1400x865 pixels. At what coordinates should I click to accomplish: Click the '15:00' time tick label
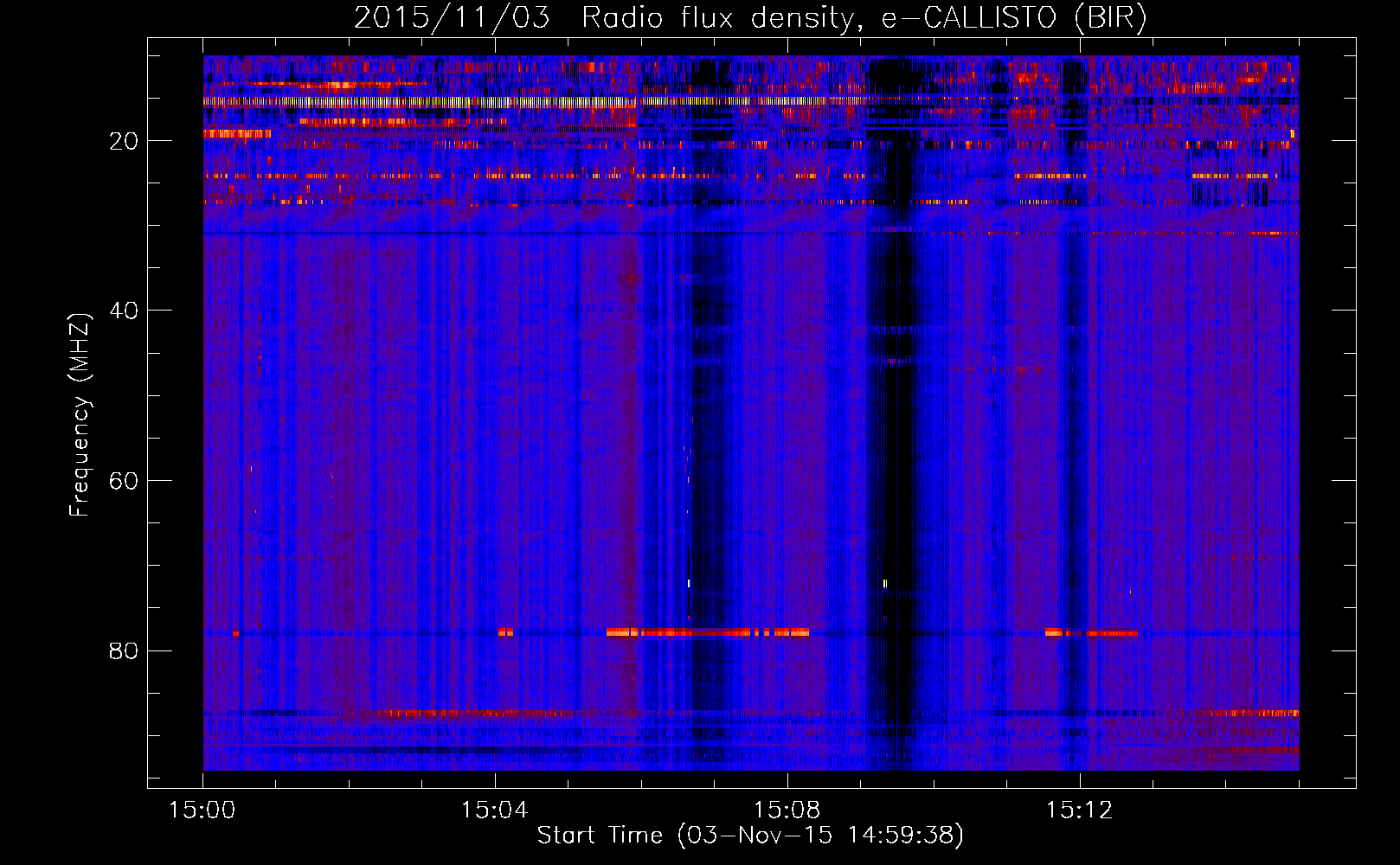click(x=202, y=811)
